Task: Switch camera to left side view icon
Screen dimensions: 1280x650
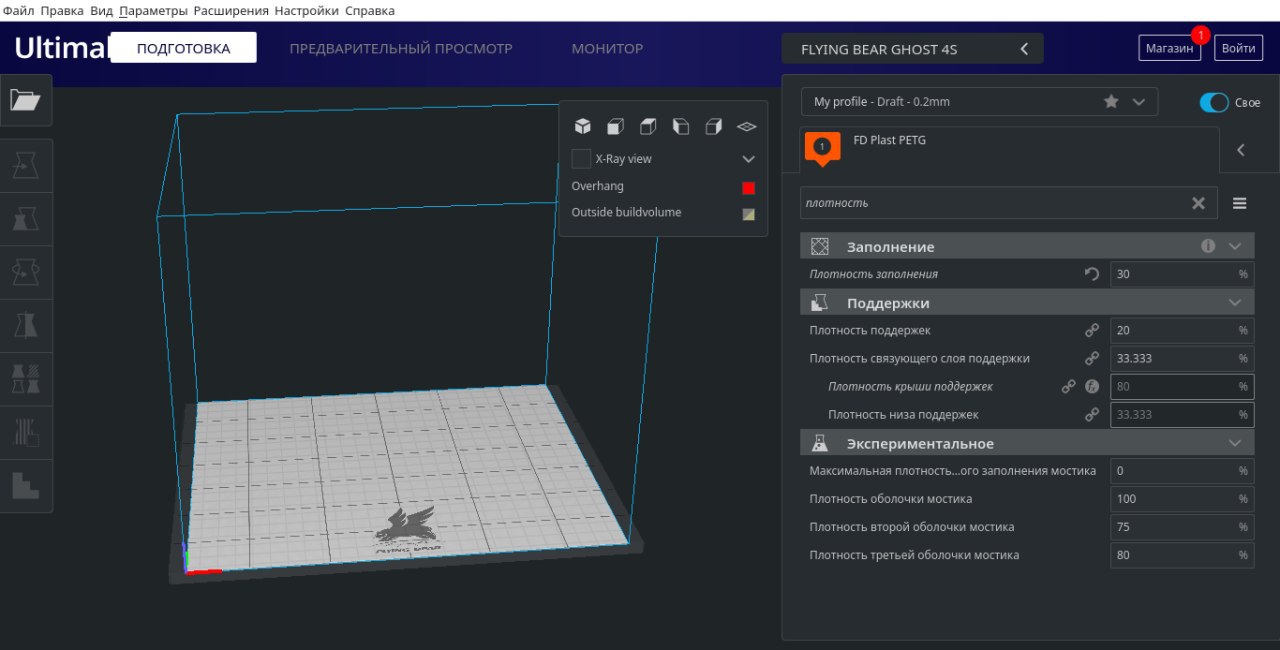Action: 681,126
